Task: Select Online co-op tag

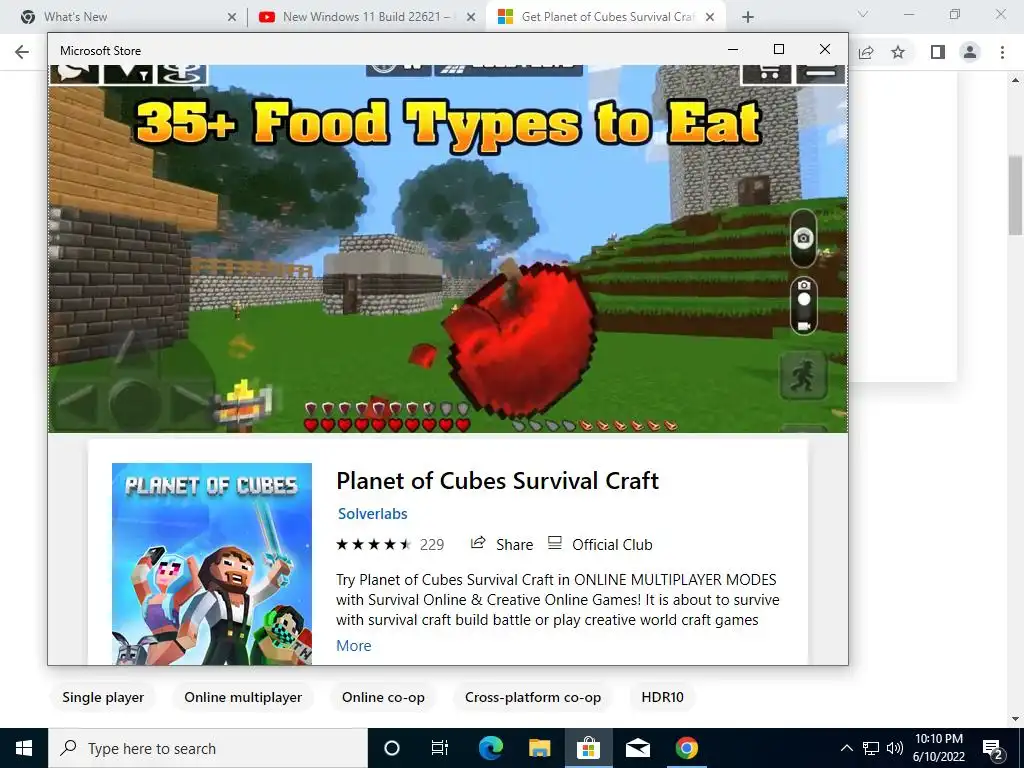Action: [383, 697]
